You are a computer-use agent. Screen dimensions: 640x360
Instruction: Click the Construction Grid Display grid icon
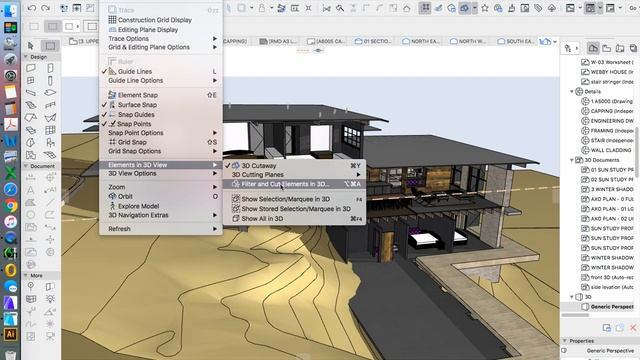[x=112, y=20]
